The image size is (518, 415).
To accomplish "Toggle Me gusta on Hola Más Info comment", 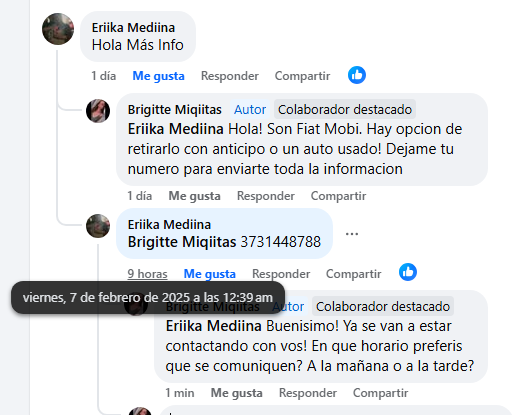I will 158,76.
